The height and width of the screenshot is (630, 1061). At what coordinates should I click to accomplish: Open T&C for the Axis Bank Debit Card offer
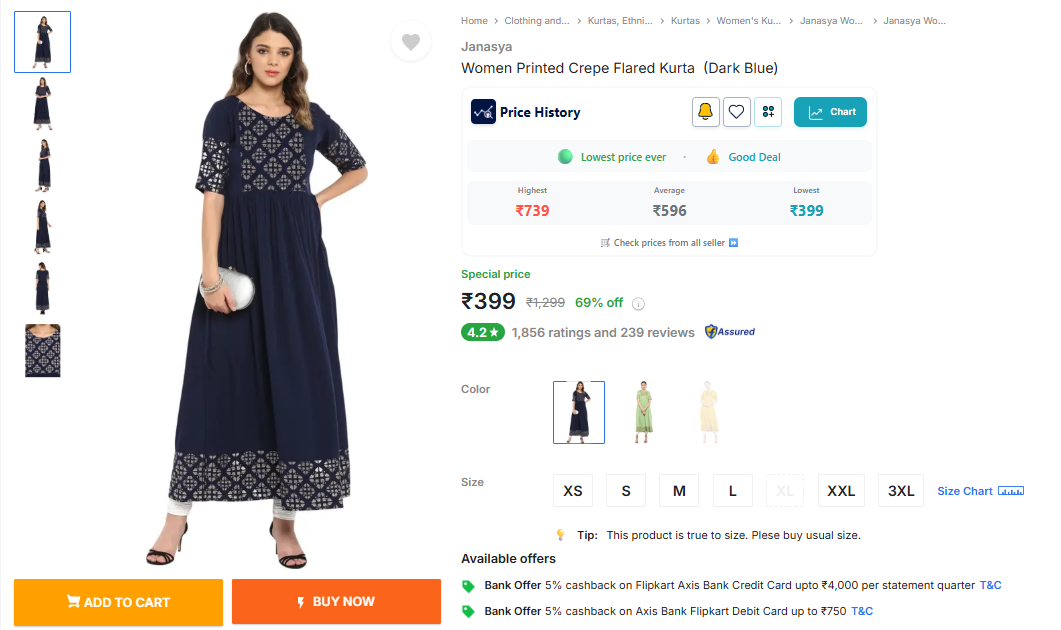861,611
